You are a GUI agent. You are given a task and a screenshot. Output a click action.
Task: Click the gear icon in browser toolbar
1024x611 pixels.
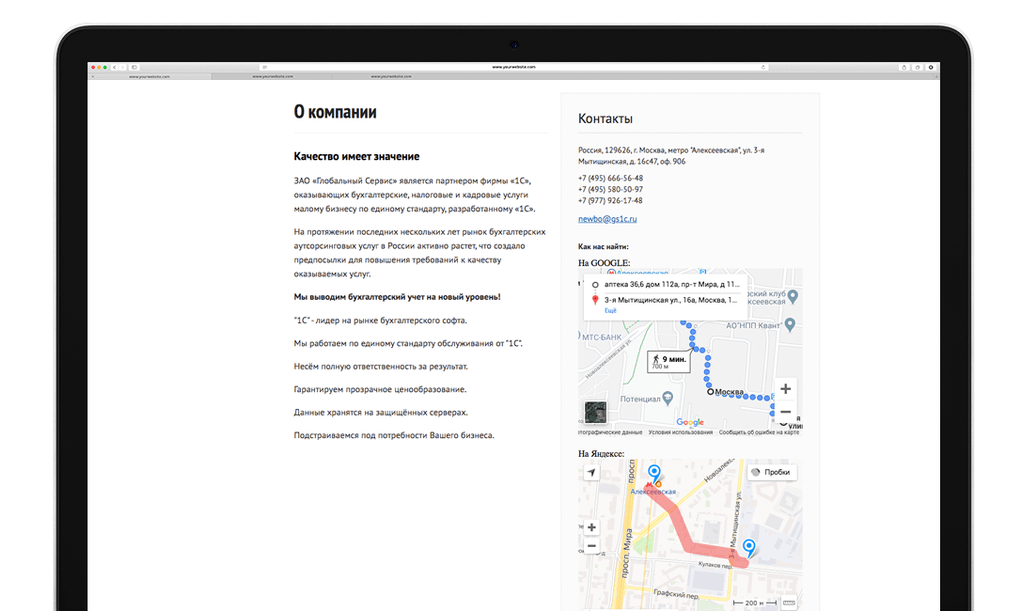pyautogui.click(x=931, y=67)
